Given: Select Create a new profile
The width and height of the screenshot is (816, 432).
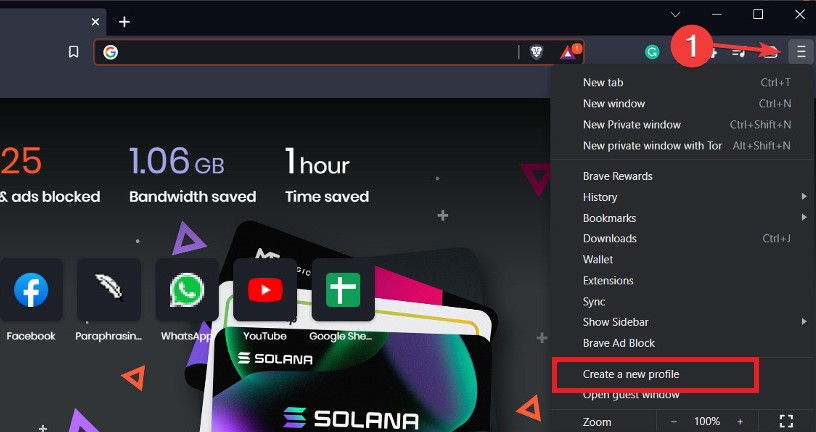Looking at the screenshot, I should [682, 374].
